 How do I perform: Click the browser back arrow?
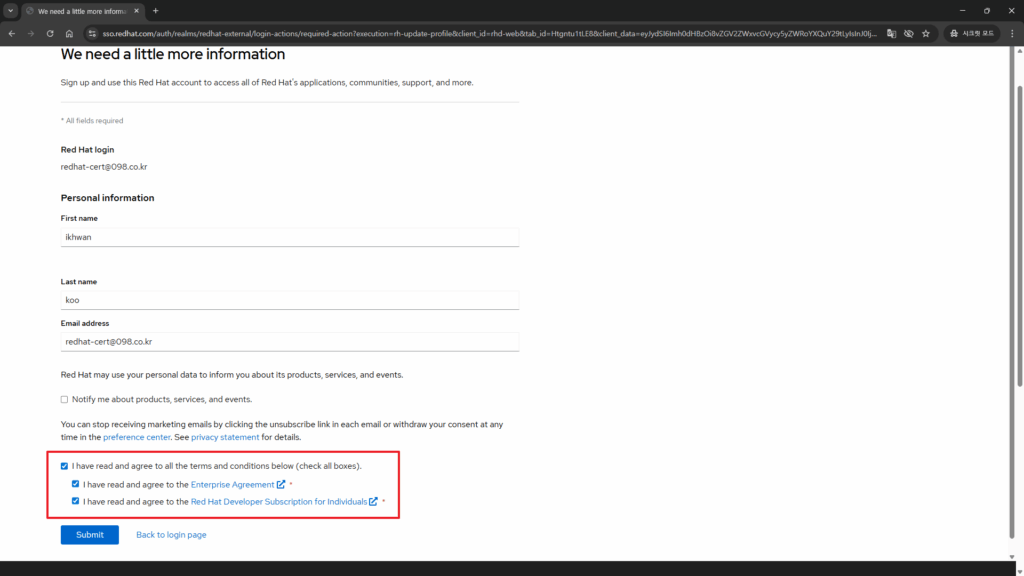(x=11, y=33)
